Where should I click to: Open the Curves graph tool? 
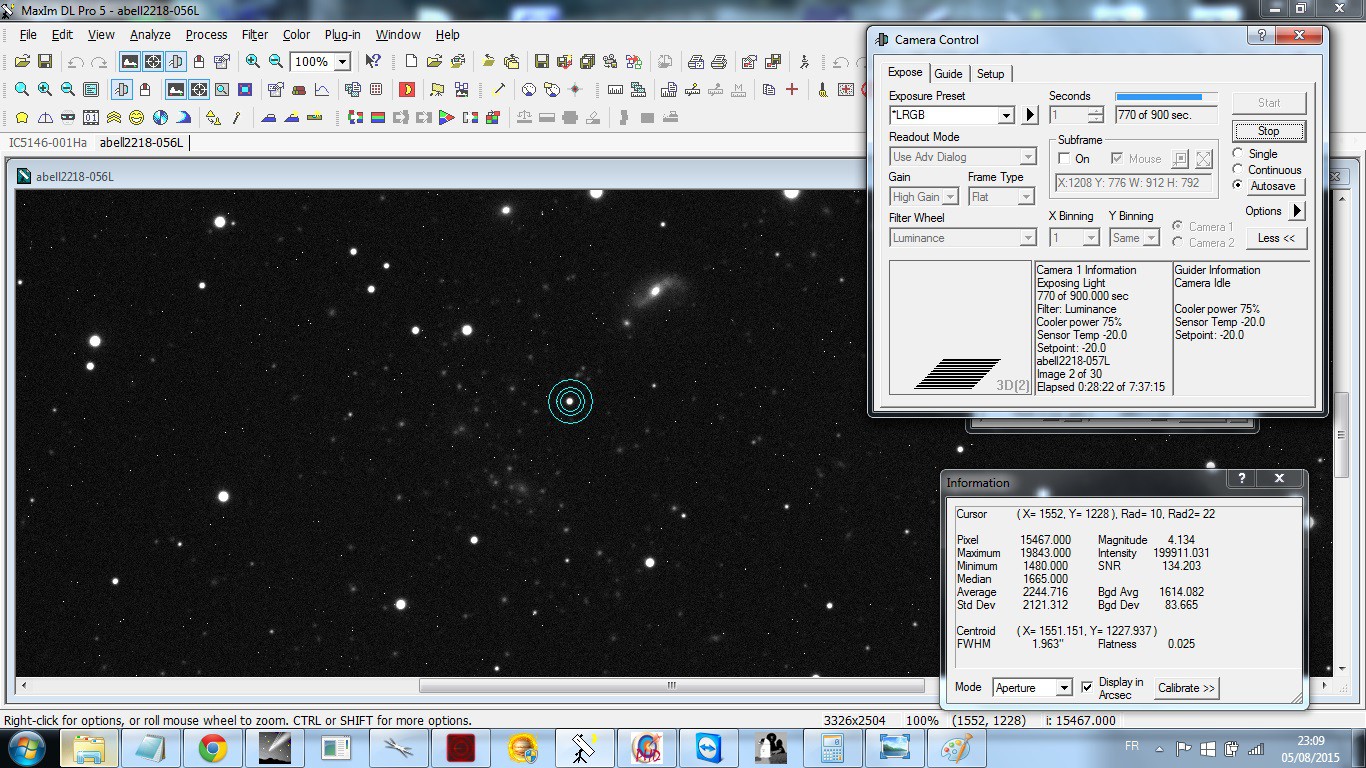(322, 90)
